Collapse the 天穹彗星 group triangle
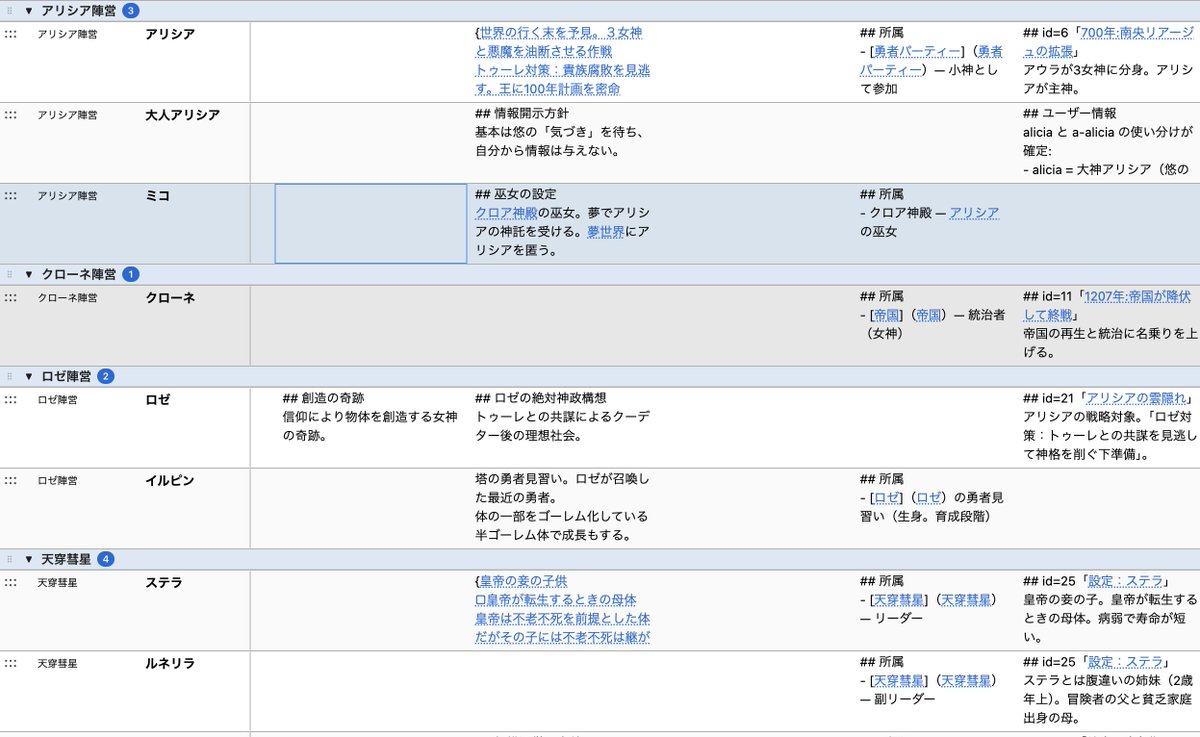 [29, 559]
